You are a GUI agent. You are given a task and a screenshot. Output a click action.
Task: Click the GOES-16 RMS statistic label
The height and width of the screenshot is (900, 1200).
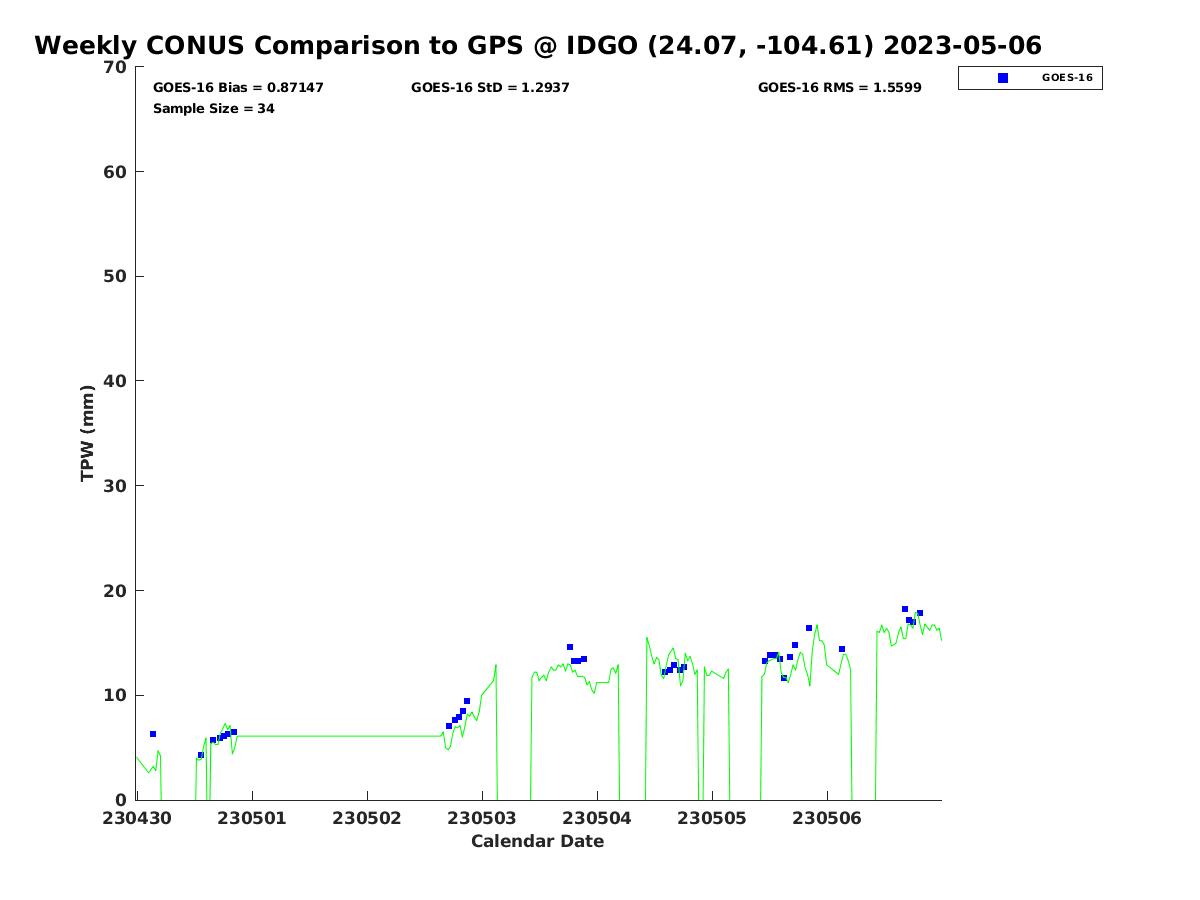[839, 88]
